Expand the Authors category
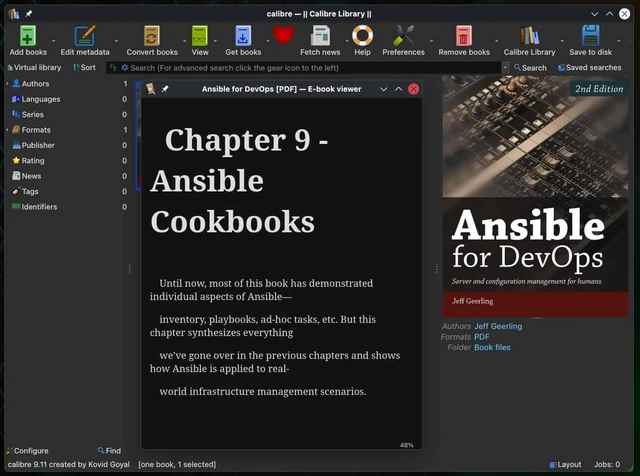The image size is (640, 476). pos(7,84)
